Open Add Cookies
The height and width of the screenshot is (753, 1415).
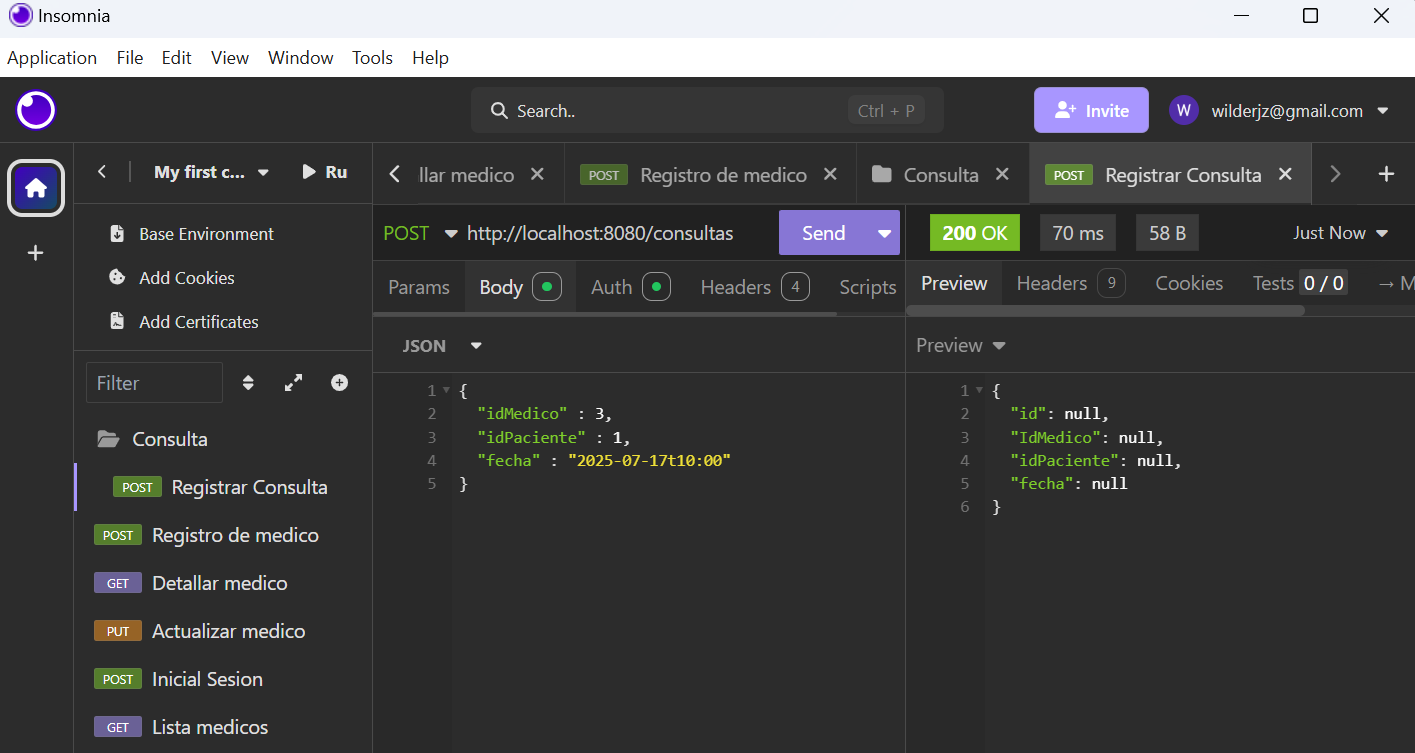(x=171, y=278)
